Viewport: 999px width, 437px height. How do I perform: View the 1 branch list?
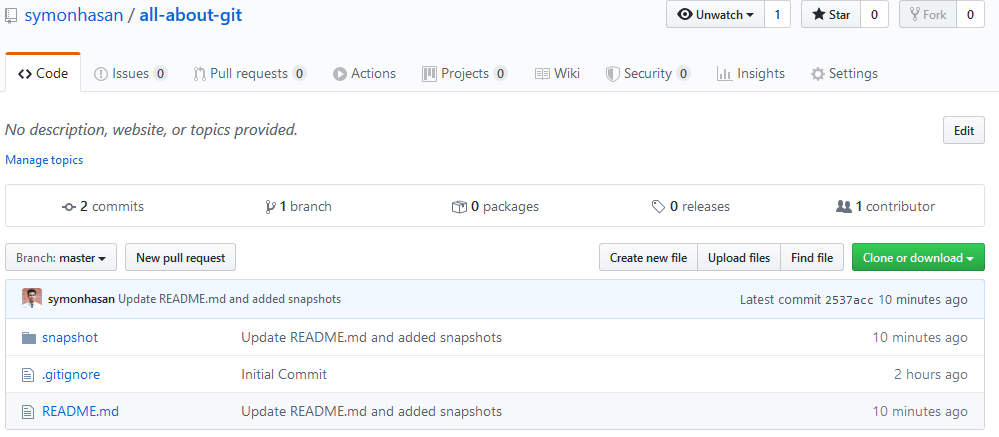pyautogui.click(x=298, y=206)
